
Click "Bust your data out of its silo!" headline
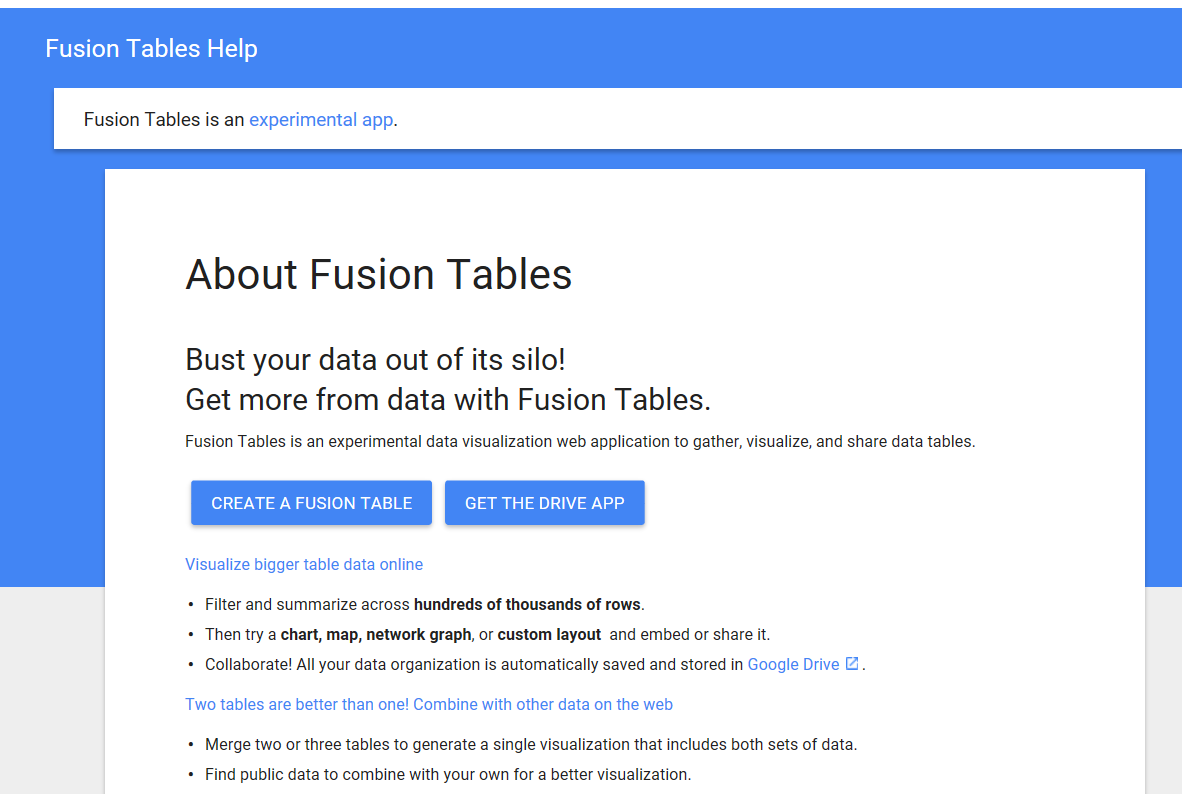376,359
